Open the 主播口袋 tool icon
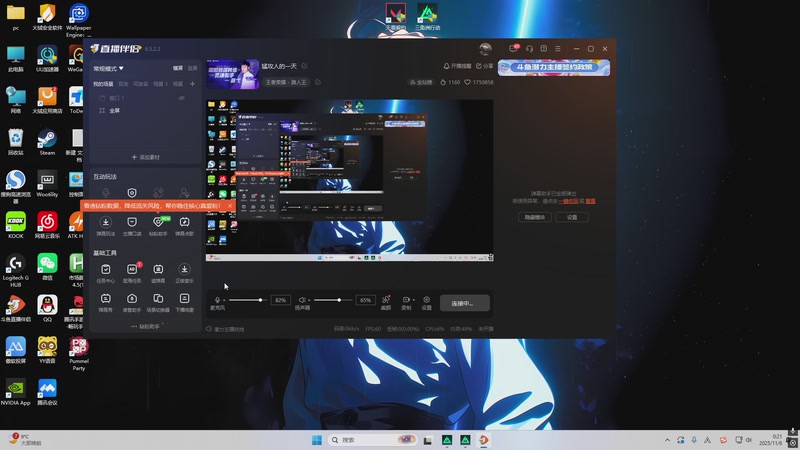This screenshot has height=450, width=800. pos(132,222)
